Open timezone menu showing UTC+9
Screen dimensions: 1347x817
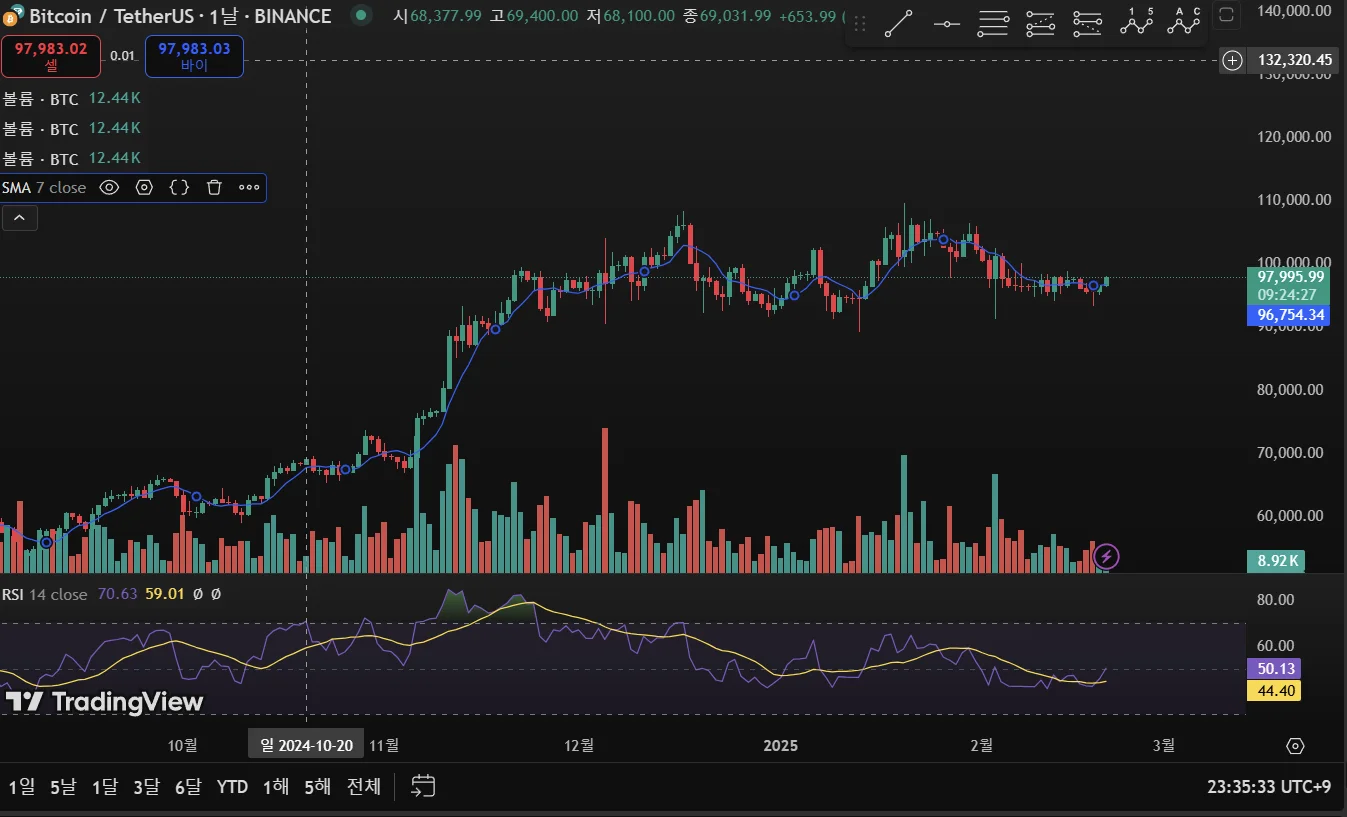[x=1268, y=787]
